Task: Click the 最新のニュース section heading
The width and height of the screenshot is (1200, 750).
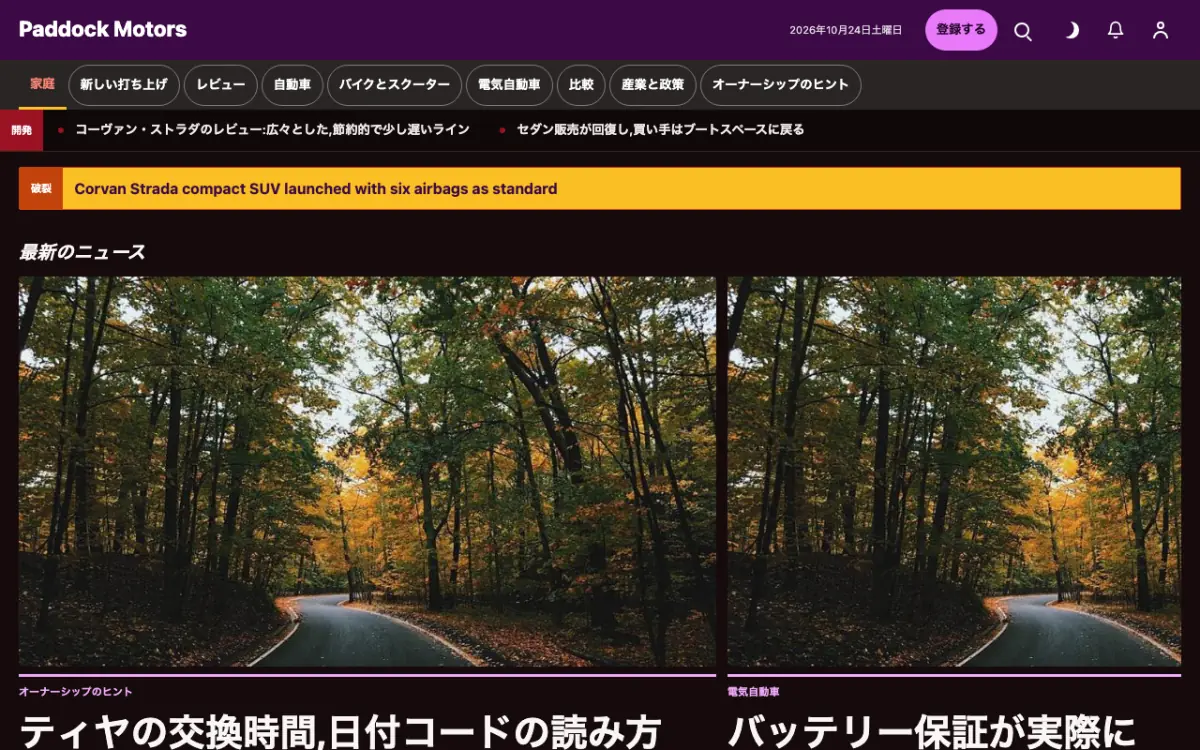Action: (x=82, y=253)
